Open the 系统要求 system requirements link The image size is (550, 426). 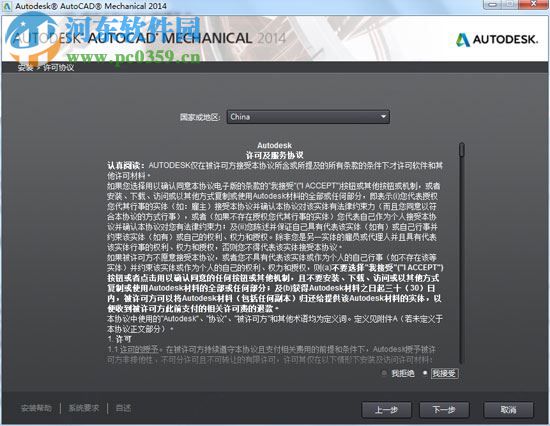[84, 408]
